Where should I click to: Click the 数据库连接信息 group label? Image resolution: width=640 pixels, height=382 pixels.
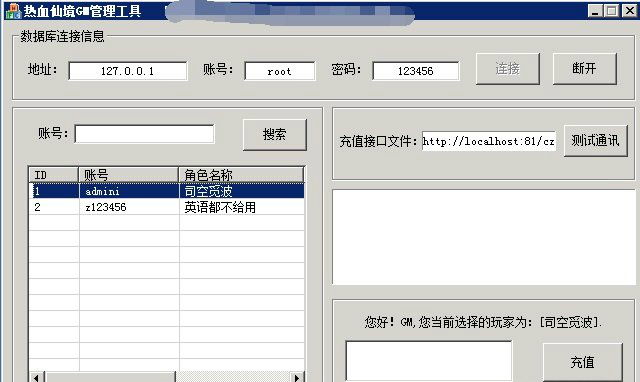(62, 36)
